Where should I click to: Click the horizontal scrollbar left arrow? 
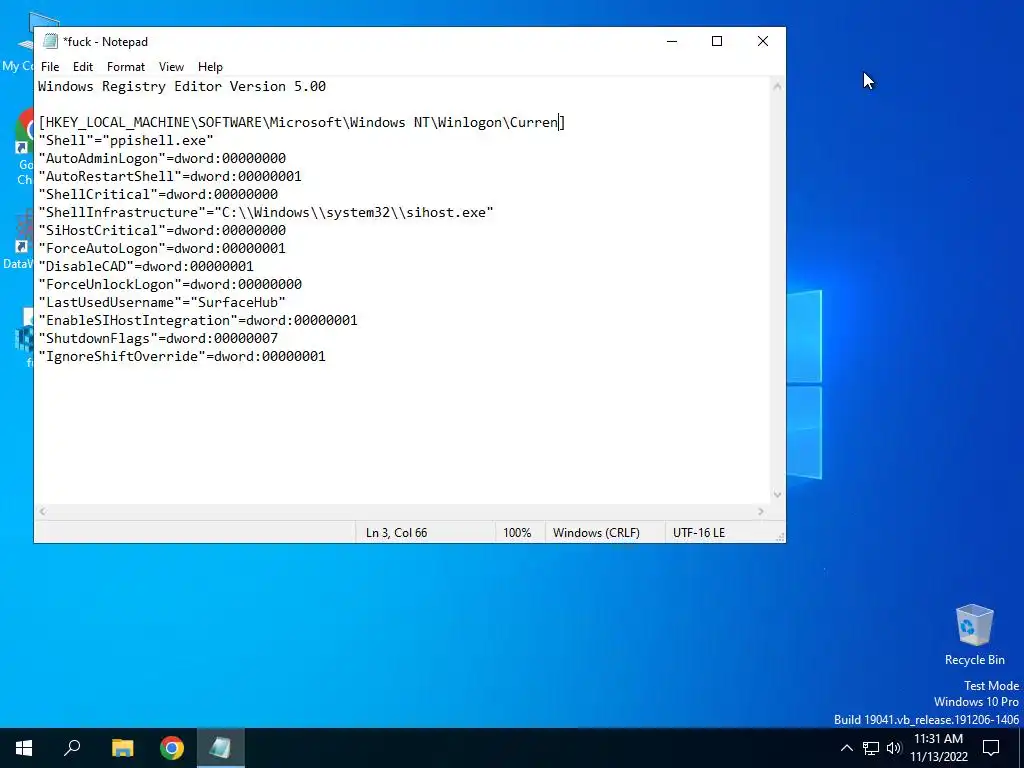pyautogui.click(x=42, y=511)
